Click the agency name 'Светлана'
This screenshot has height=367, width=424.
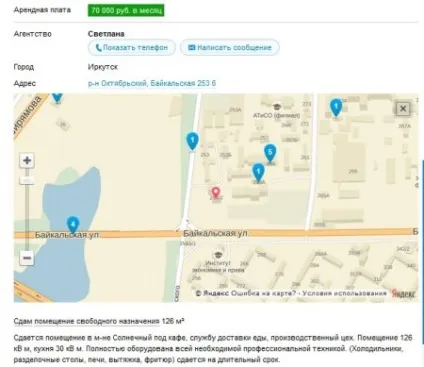106,34
